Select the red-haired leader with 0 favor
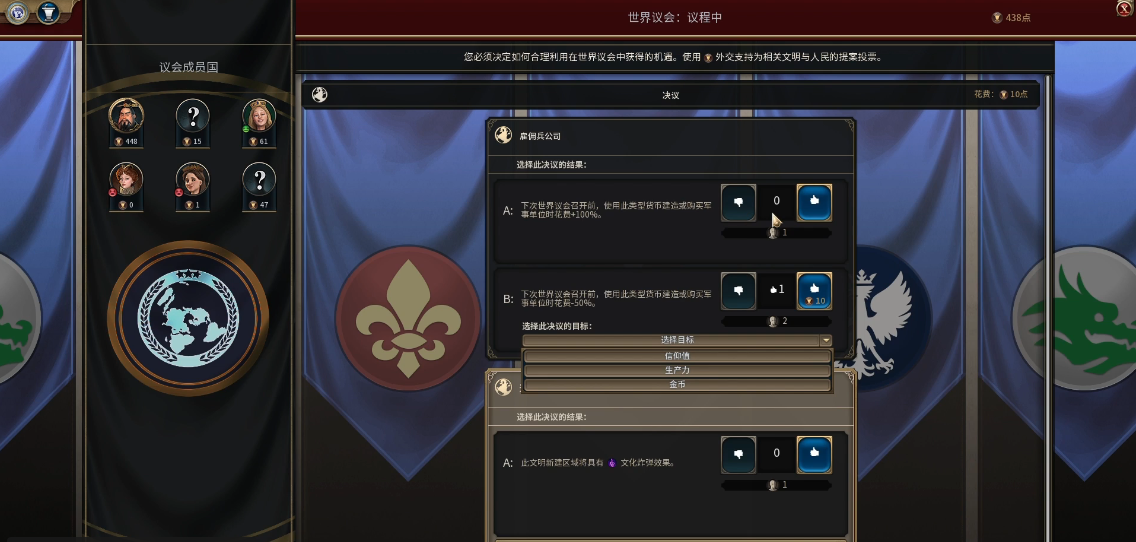The image size is (1136, 542). [x=126, y=179]
